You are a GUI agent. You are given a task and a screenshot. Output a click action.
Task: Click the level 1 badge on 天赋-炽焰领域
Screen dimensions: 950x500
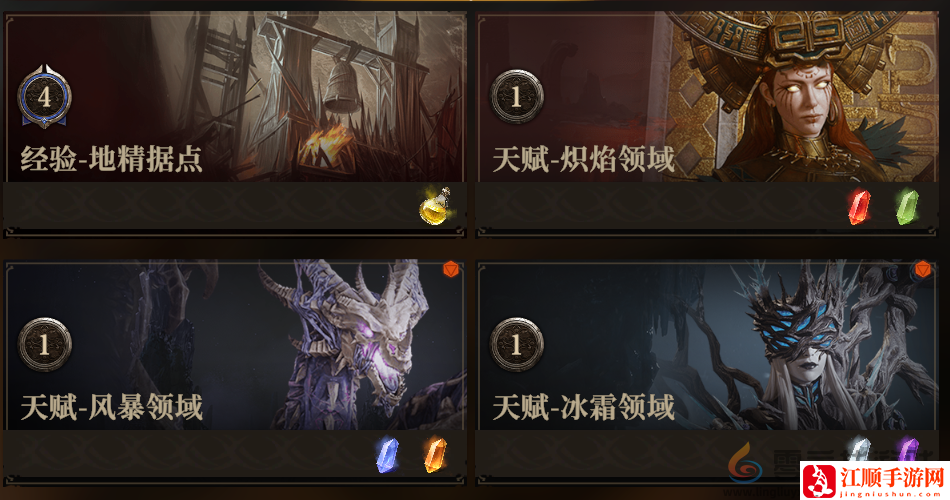[516, 97]
